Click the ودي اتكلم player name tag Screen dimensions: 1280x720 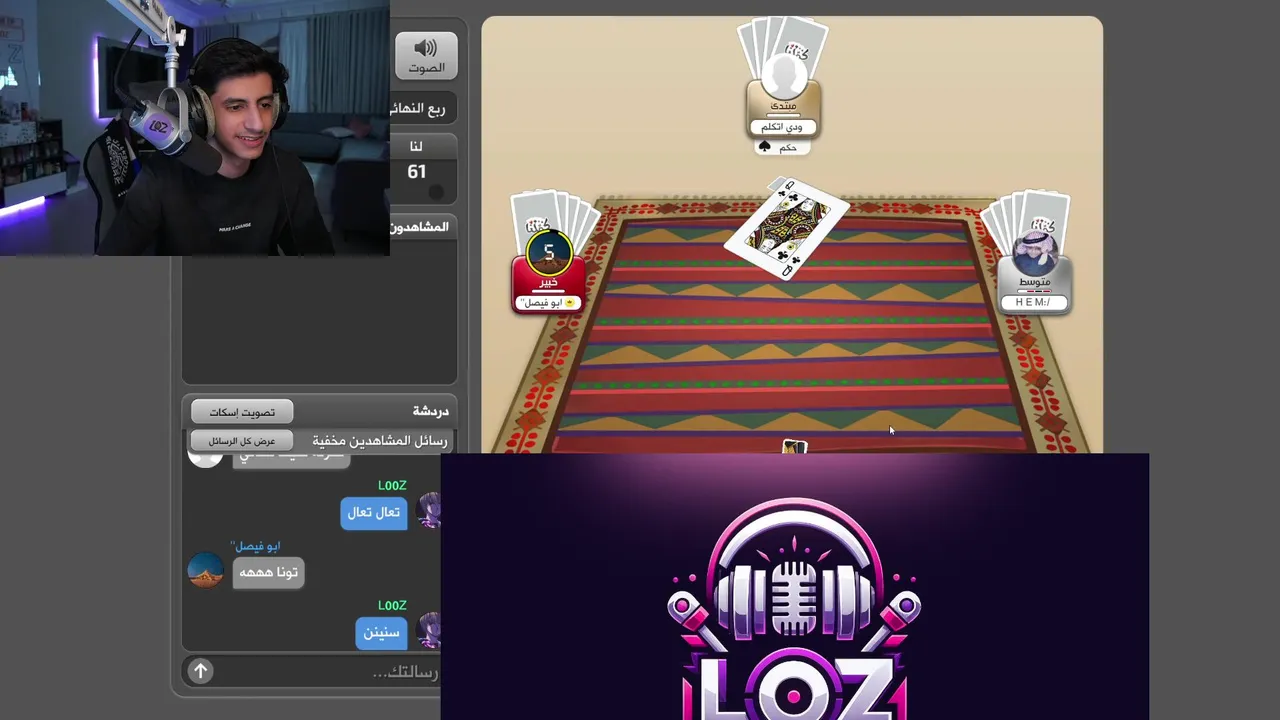point(783,127)
